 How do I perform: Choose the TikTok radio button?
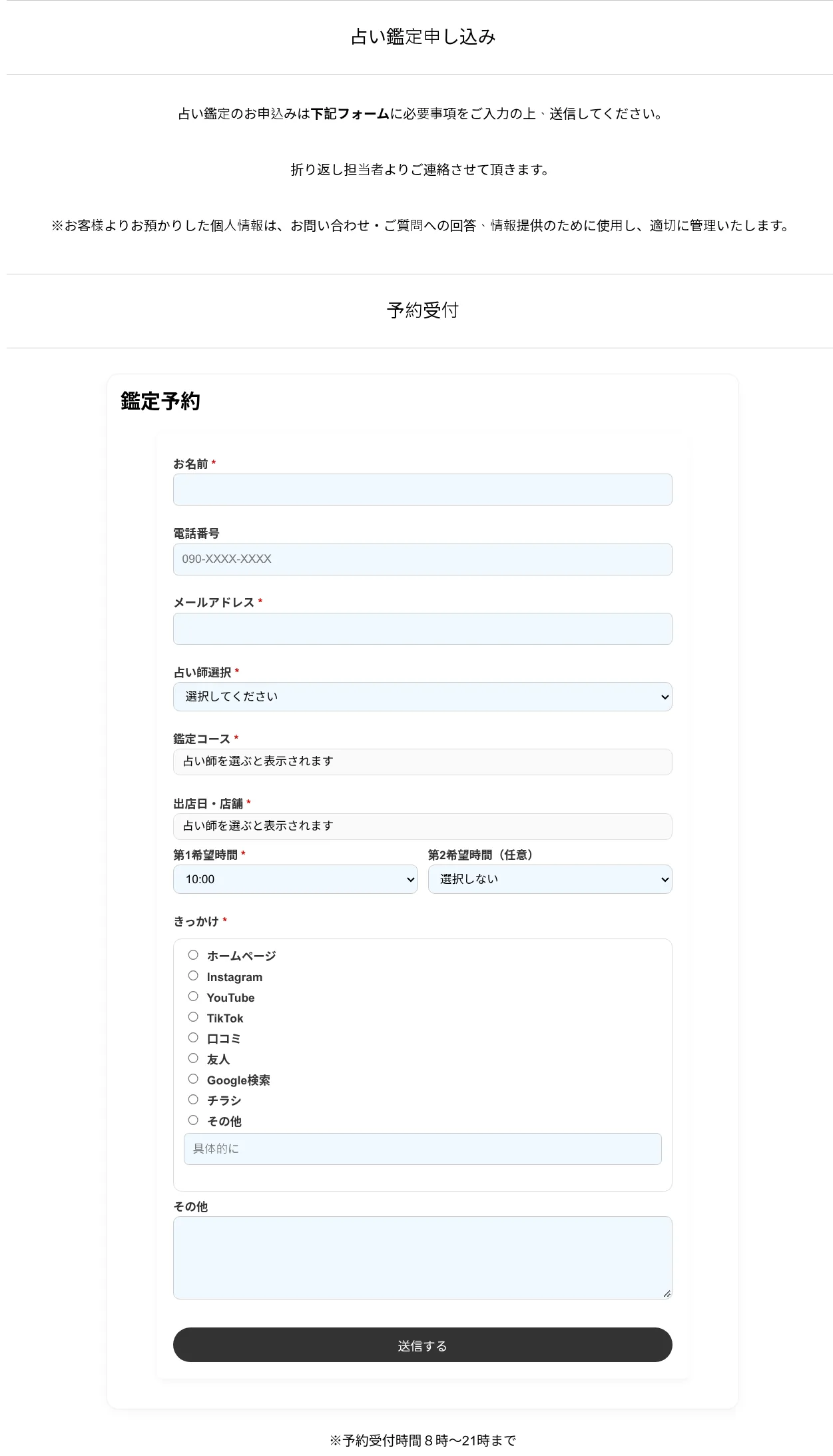(x=193, y=1017)
